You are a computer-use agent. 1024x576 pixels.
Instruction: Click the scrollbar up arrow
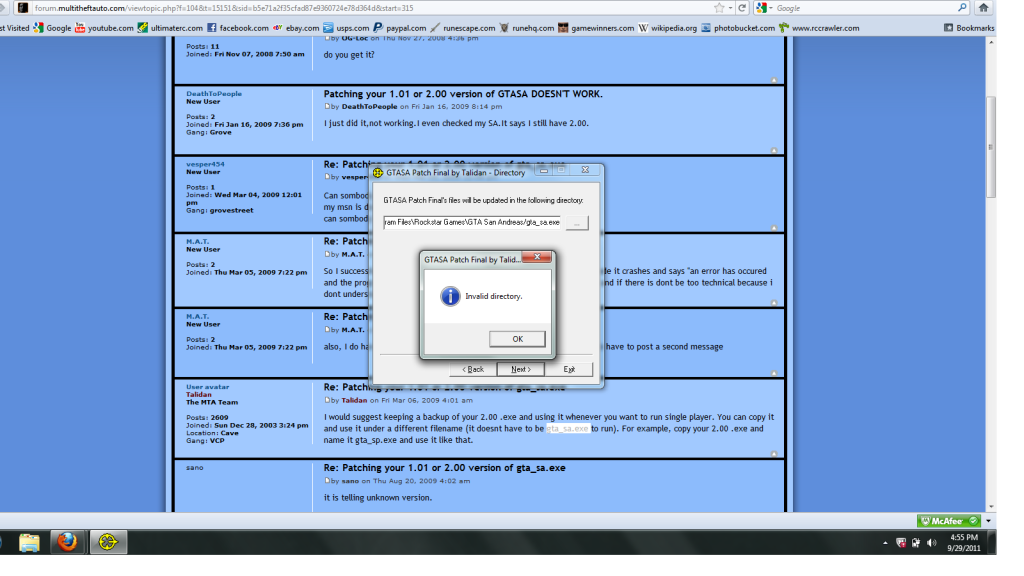point(991,42)
